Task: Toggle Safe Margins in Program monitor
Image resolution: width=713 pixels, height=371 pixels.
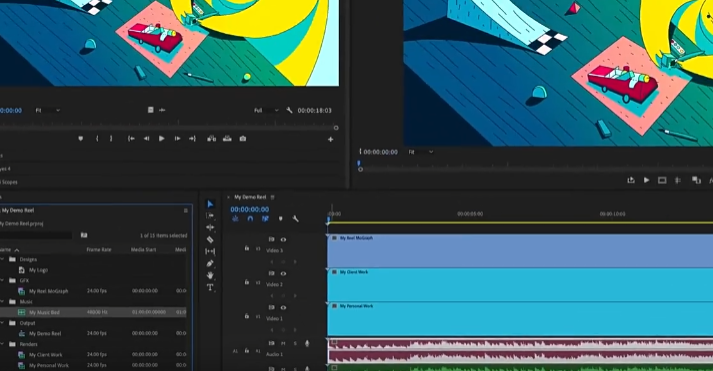Action: pos(662,180)
